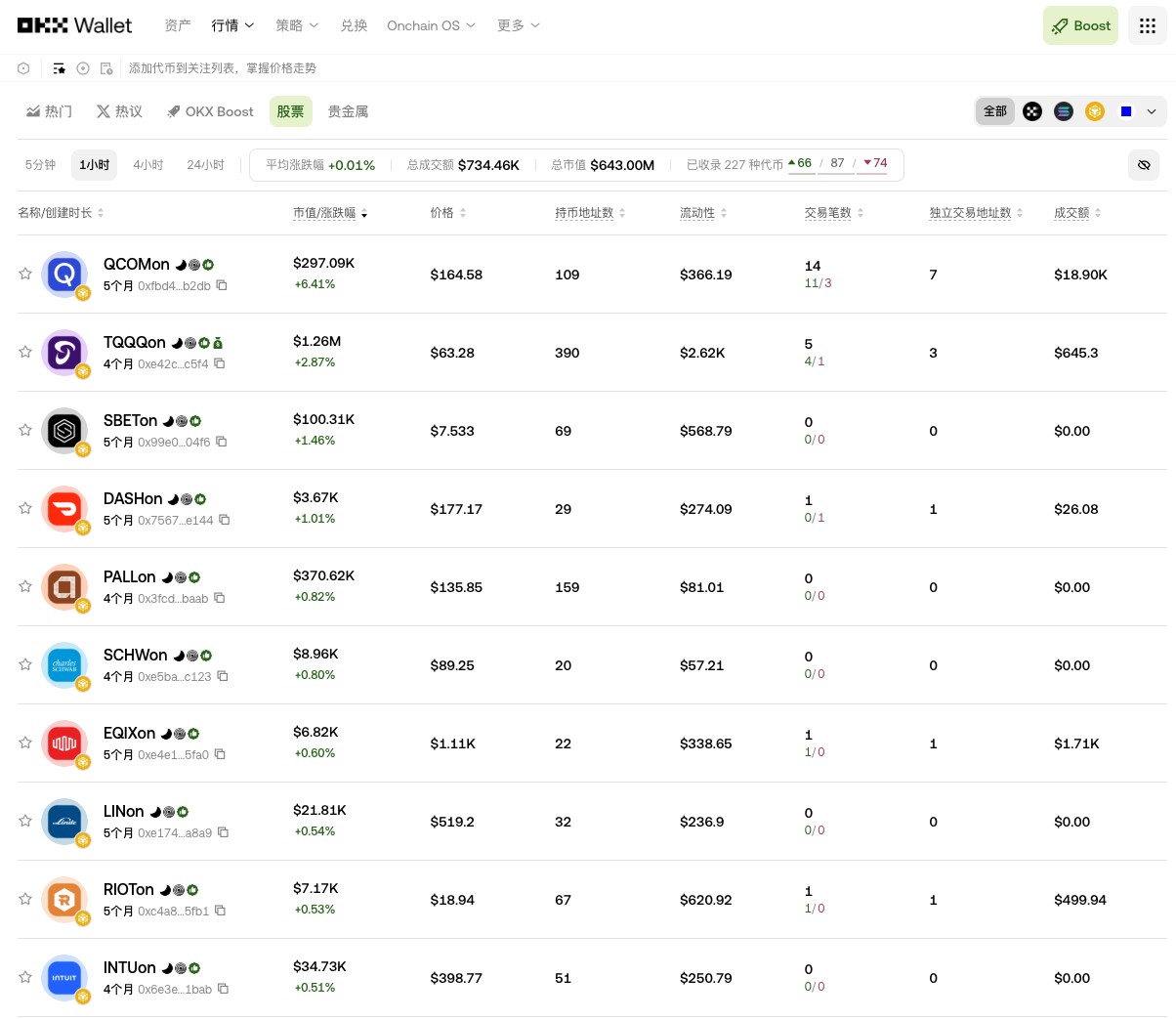The image size is (1176, 1019).
Task: Open the watchlist star-list icon
Action: 60,68
